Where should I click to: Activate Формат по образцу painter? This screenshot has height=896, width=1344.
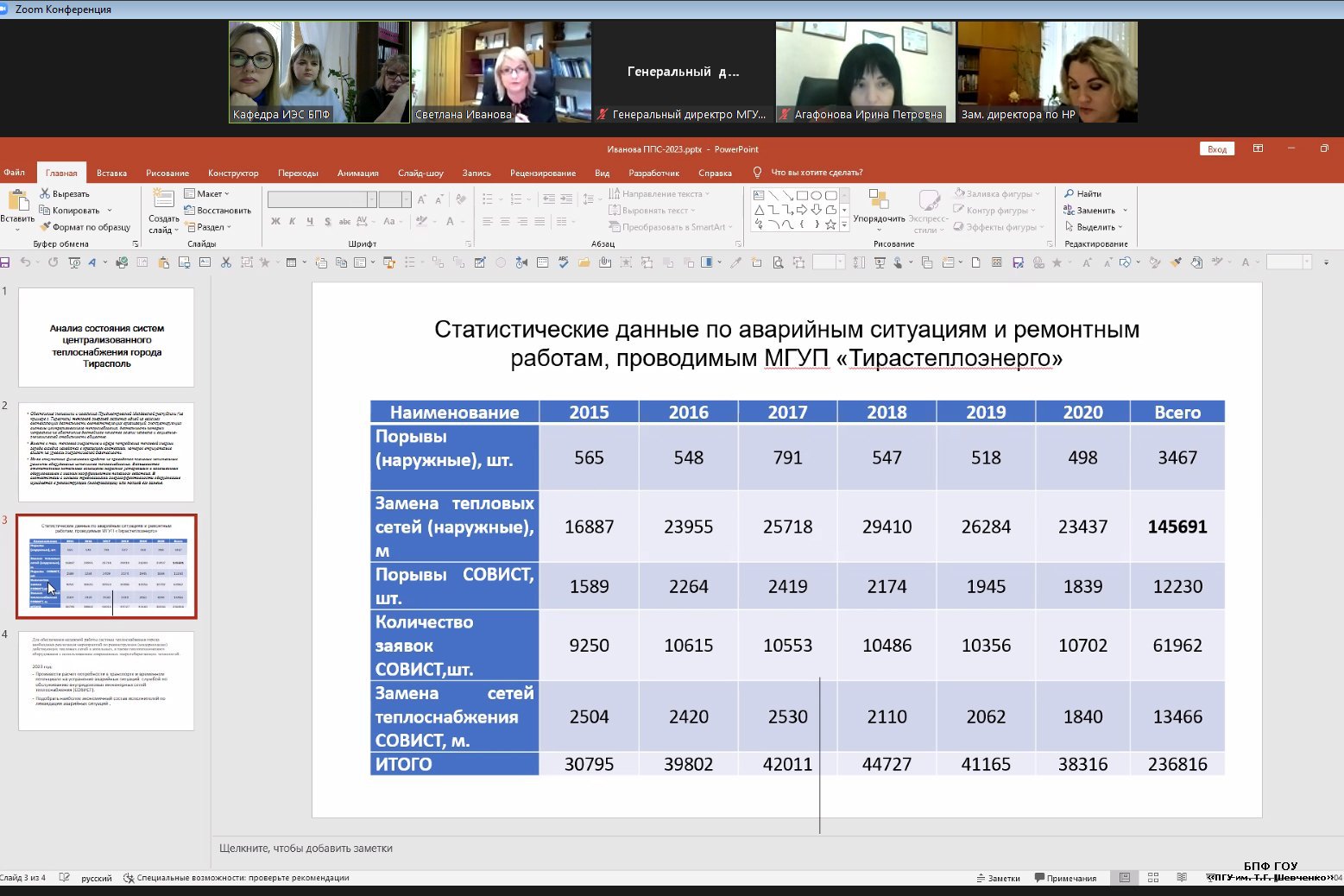click(x=85, y=227)
